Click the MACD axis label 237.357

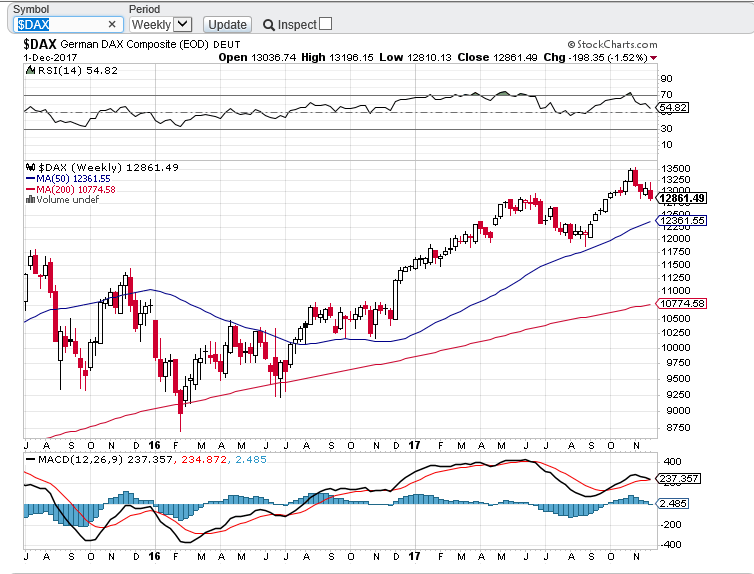[x=679, y=478]
